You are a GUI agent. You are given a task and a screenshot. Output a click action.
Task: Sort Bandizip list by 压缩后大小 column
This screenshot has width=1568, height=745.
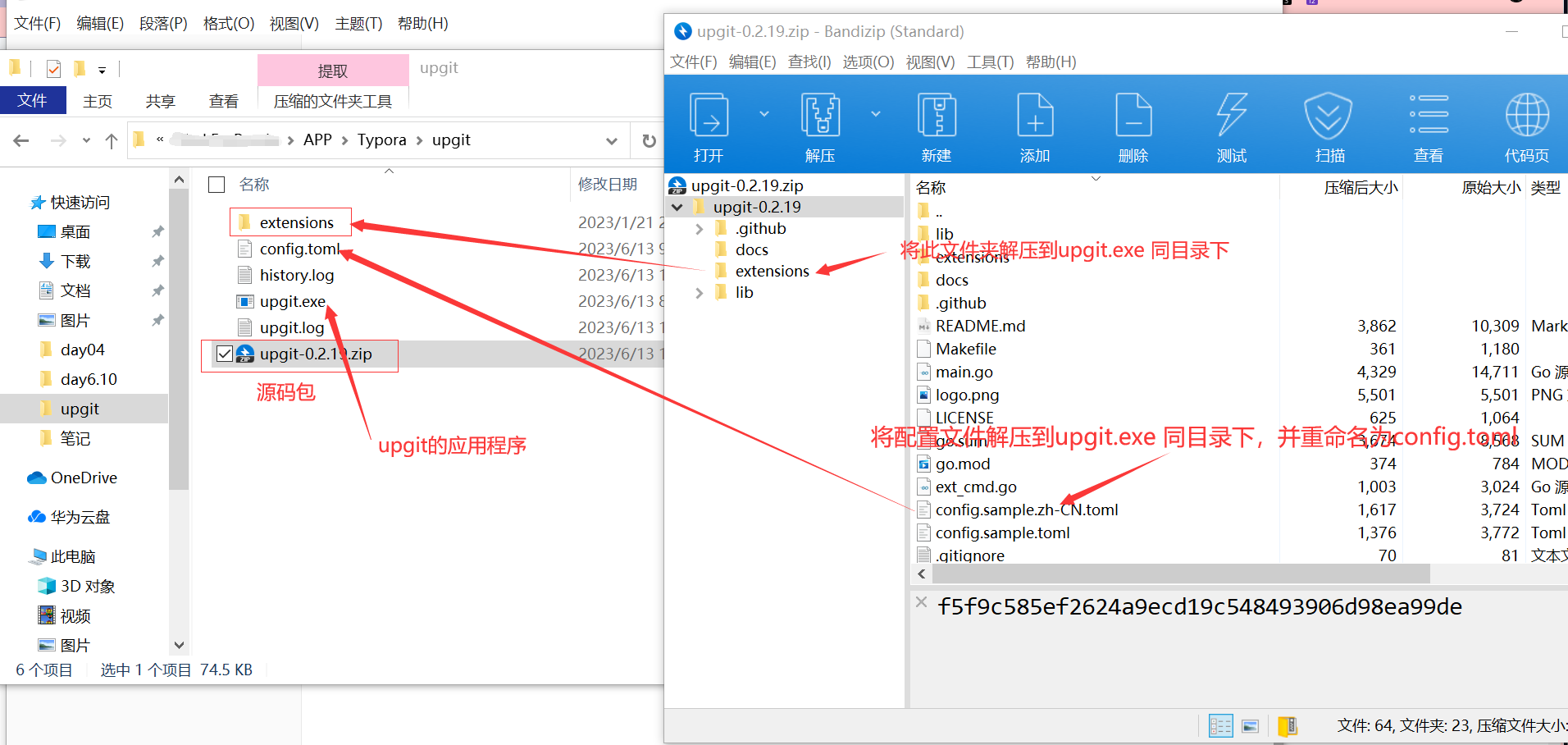(x=1361, y=188)
